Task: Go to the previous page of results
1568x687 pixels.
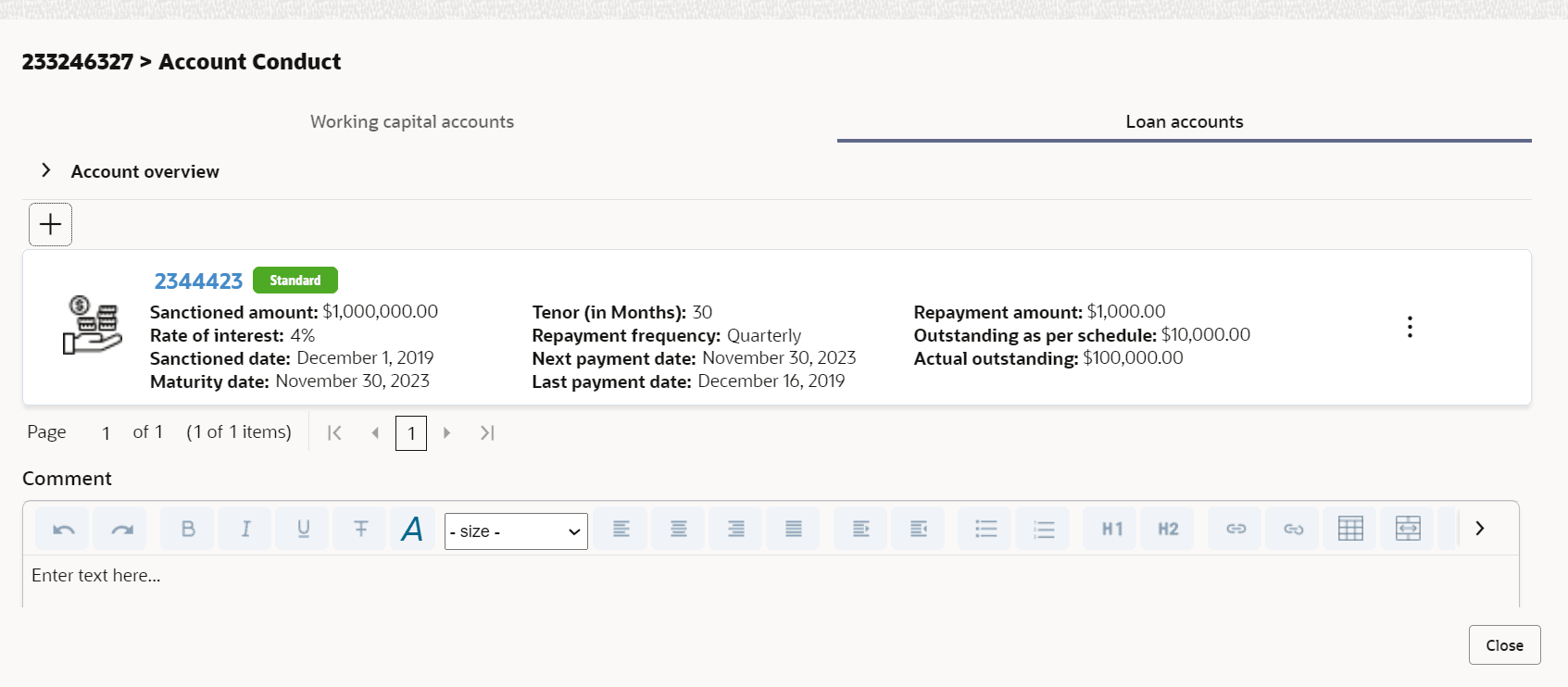Action: click(375, 432)
